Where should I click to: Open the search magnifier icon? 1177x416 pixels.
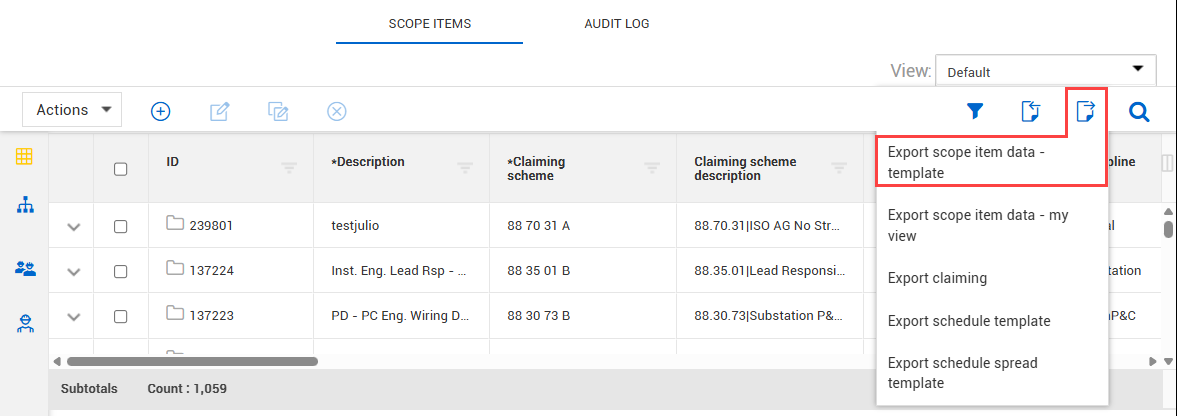click(1138, 111)
